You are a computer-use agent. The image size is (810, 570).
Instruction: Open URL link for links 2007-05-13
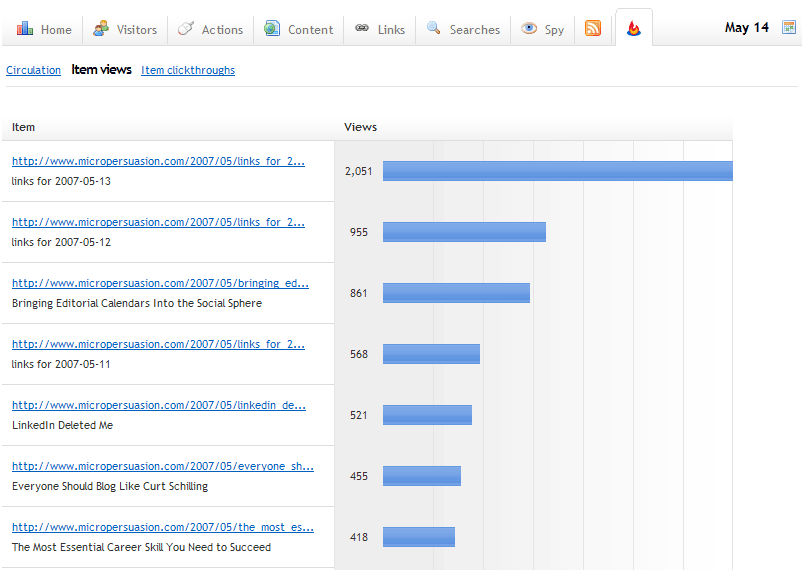point(159,161)
